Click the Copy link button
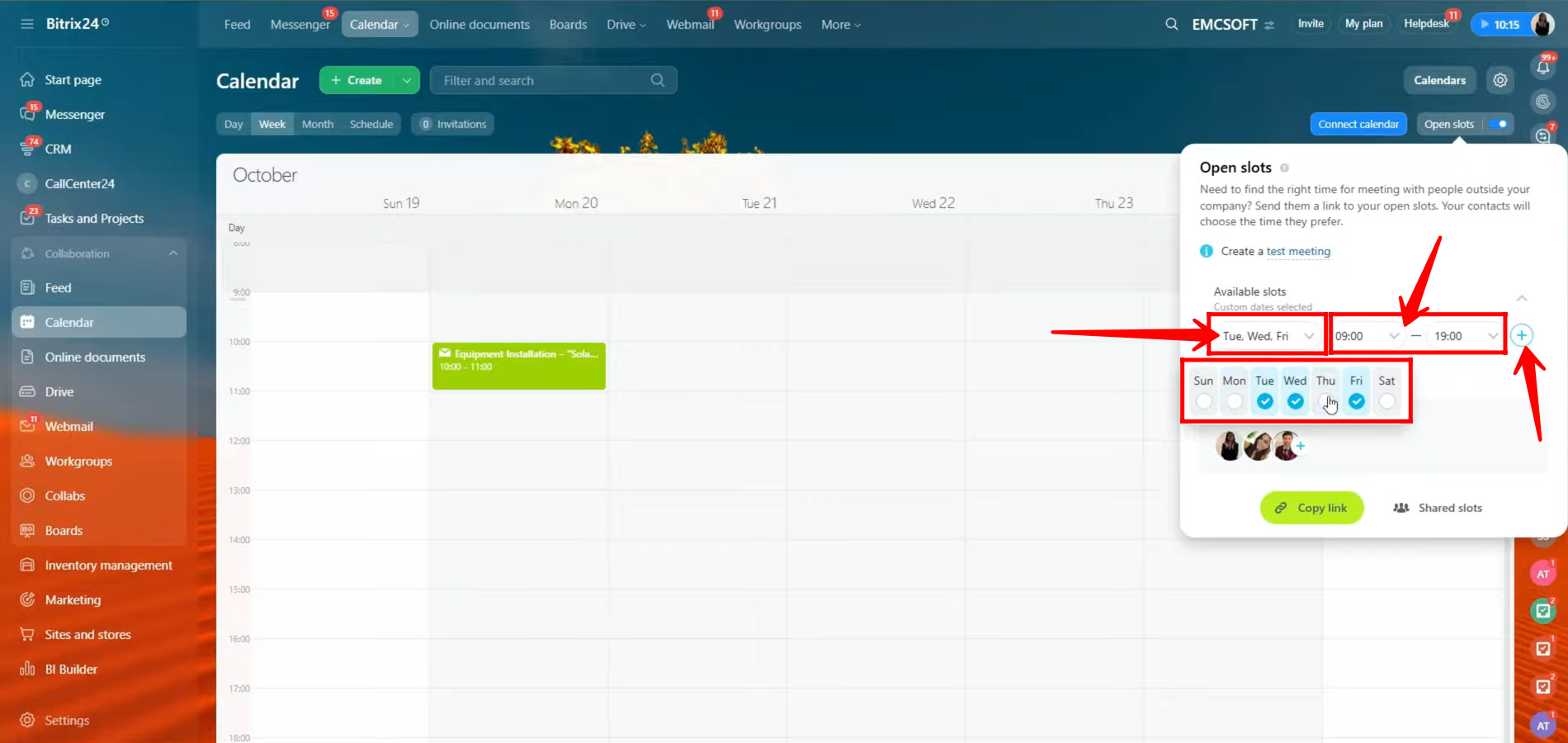The height and width of the screenshot is (743, 1568). (x=1311, y=508)
